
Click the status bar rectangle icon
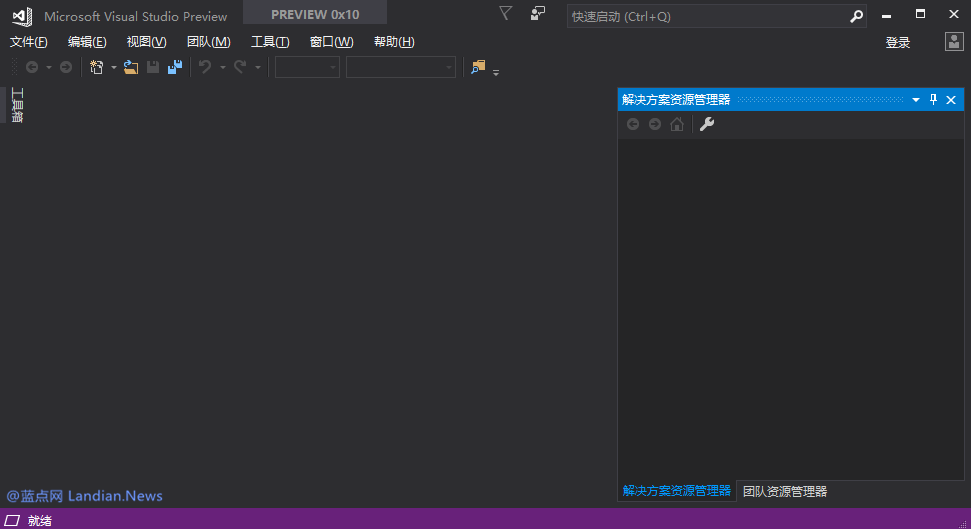click(x=12, y=520)
